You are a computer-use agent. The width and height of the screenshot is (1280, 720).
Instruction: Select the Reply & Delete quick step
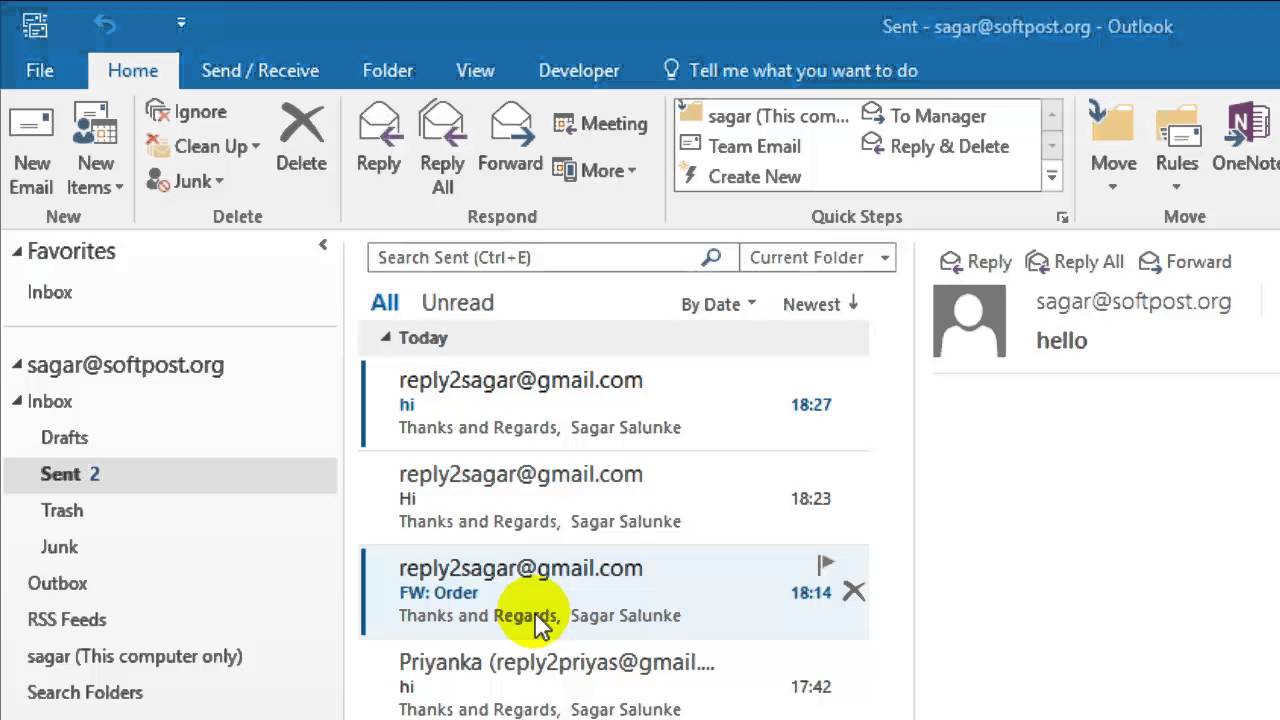[935, 146]
